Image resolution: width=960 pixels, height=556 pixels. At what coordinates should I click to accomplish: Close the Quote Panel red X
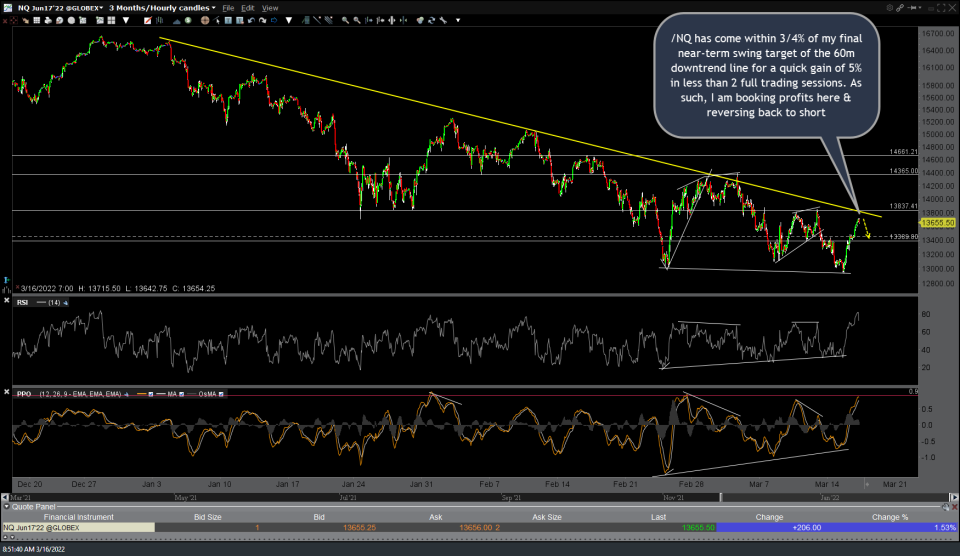954,507
